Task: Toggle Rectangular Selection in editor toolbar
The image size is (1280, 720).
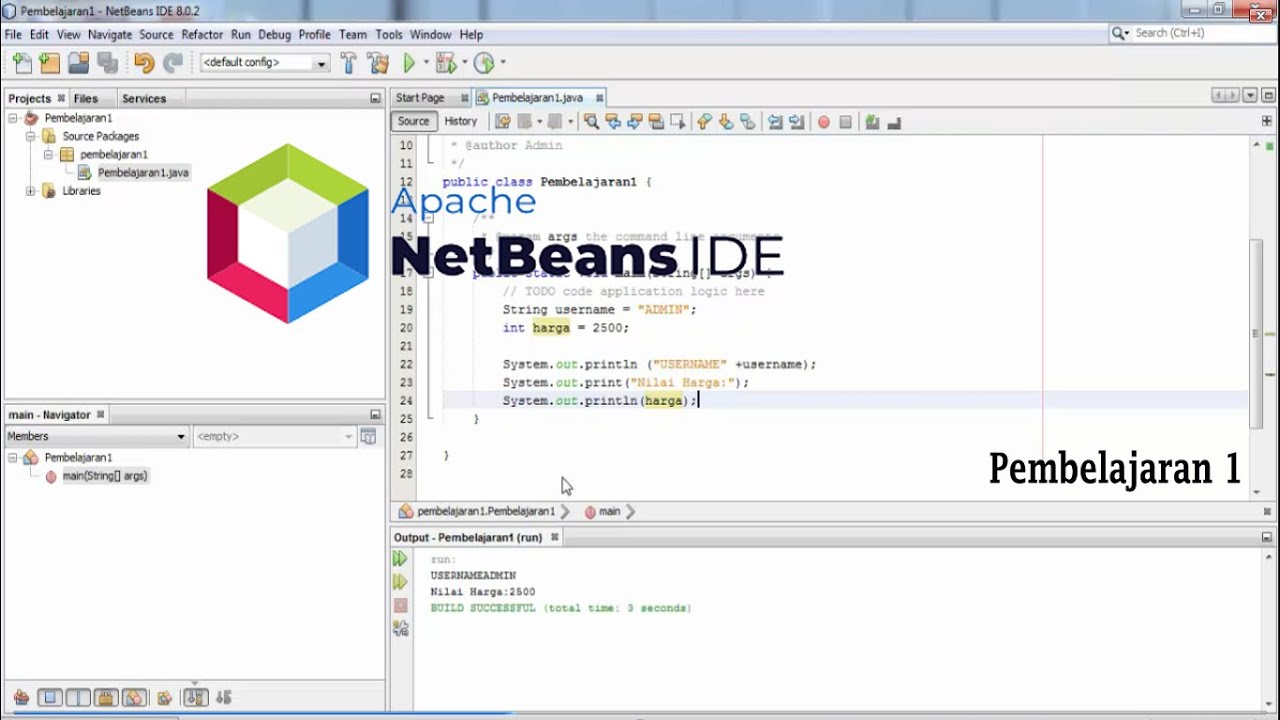Action: coord(678,122)
